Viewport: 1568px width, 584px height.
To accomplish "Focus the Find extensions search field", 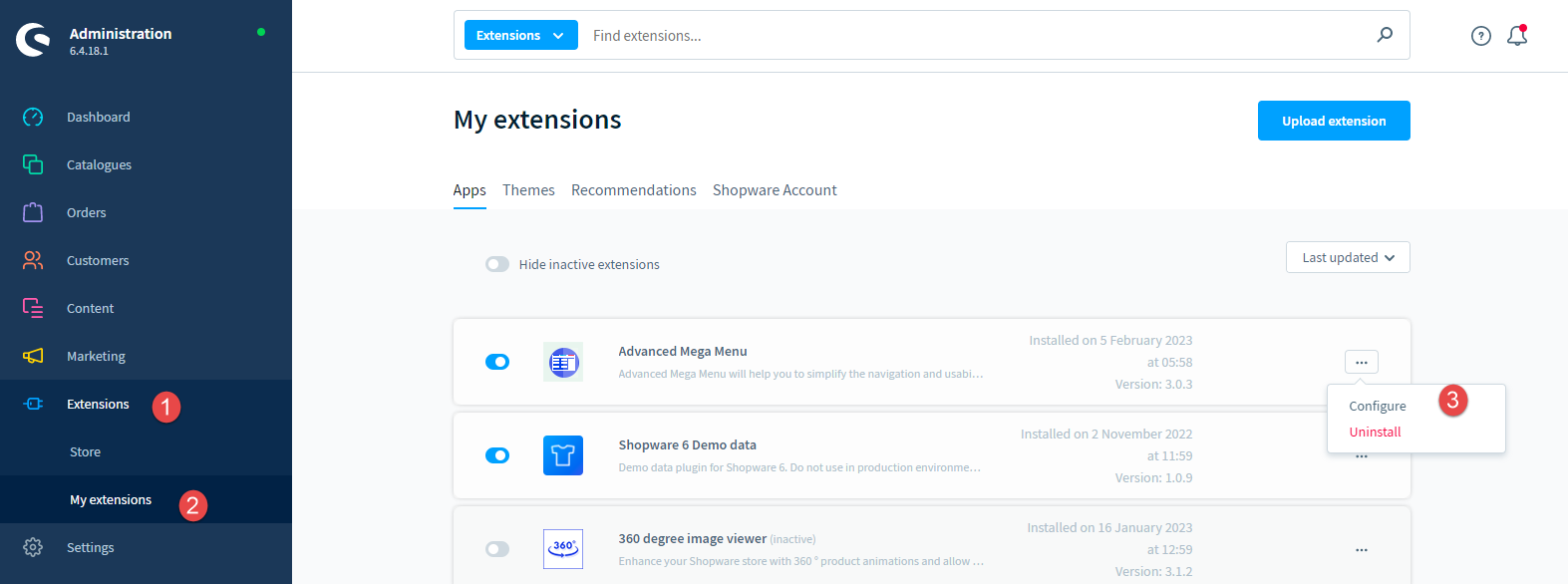I will (977, 35).
